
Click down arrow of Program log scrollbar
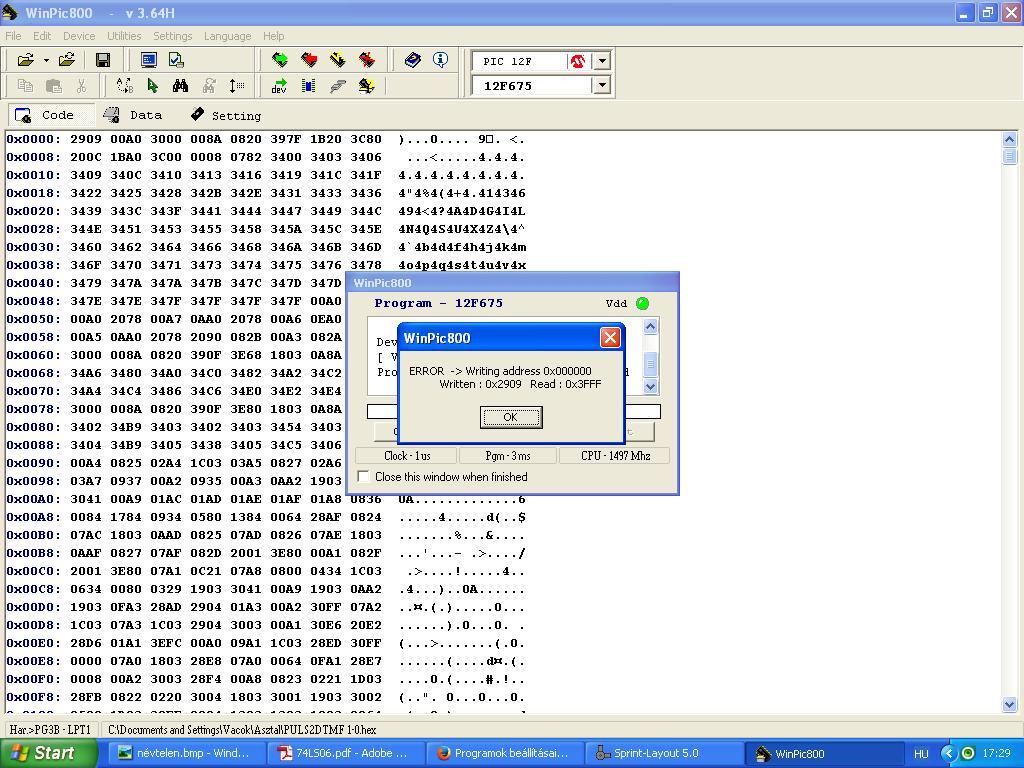650,387
